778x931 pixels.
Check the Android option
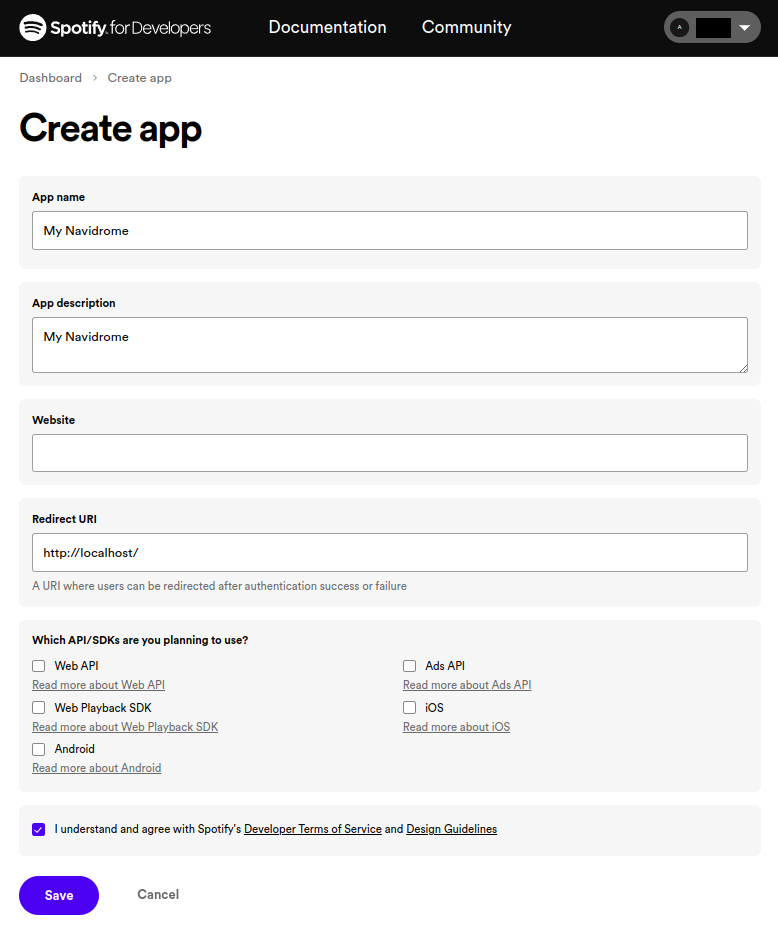tap(39, 749)
